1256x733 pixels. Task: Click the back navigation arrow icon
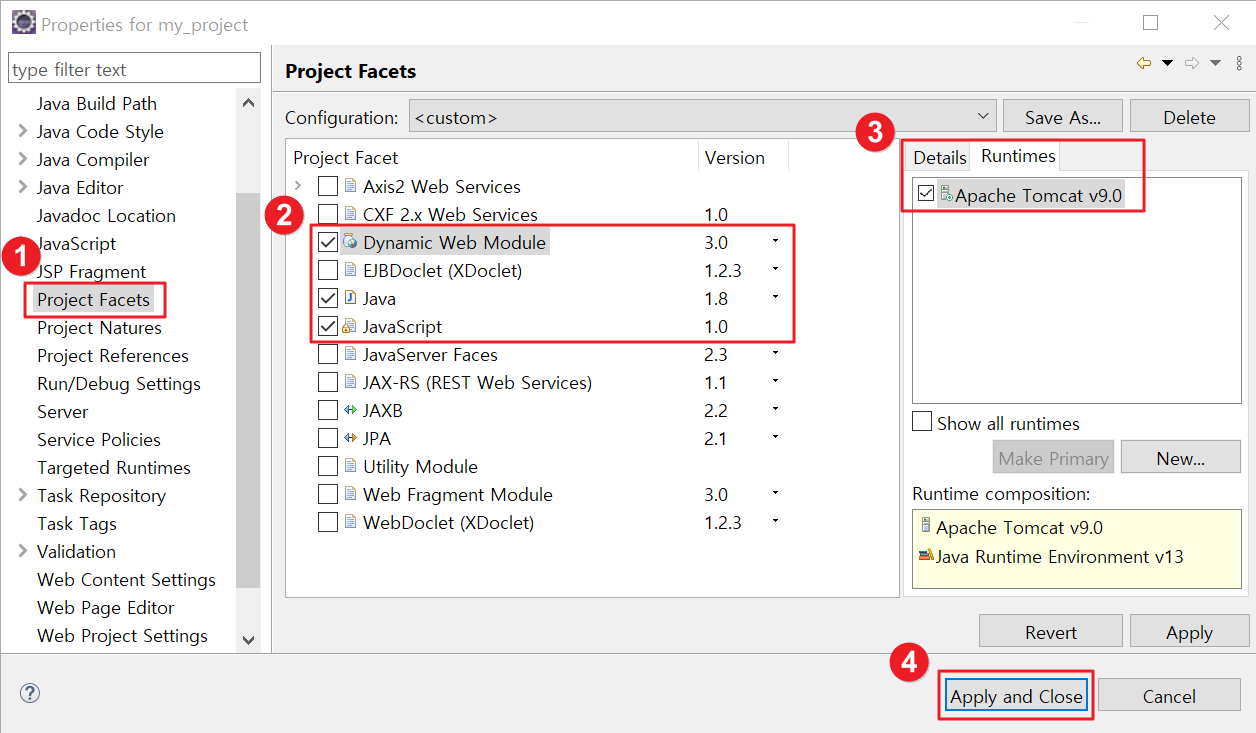pyautogui.click(x=1143, y=62)
